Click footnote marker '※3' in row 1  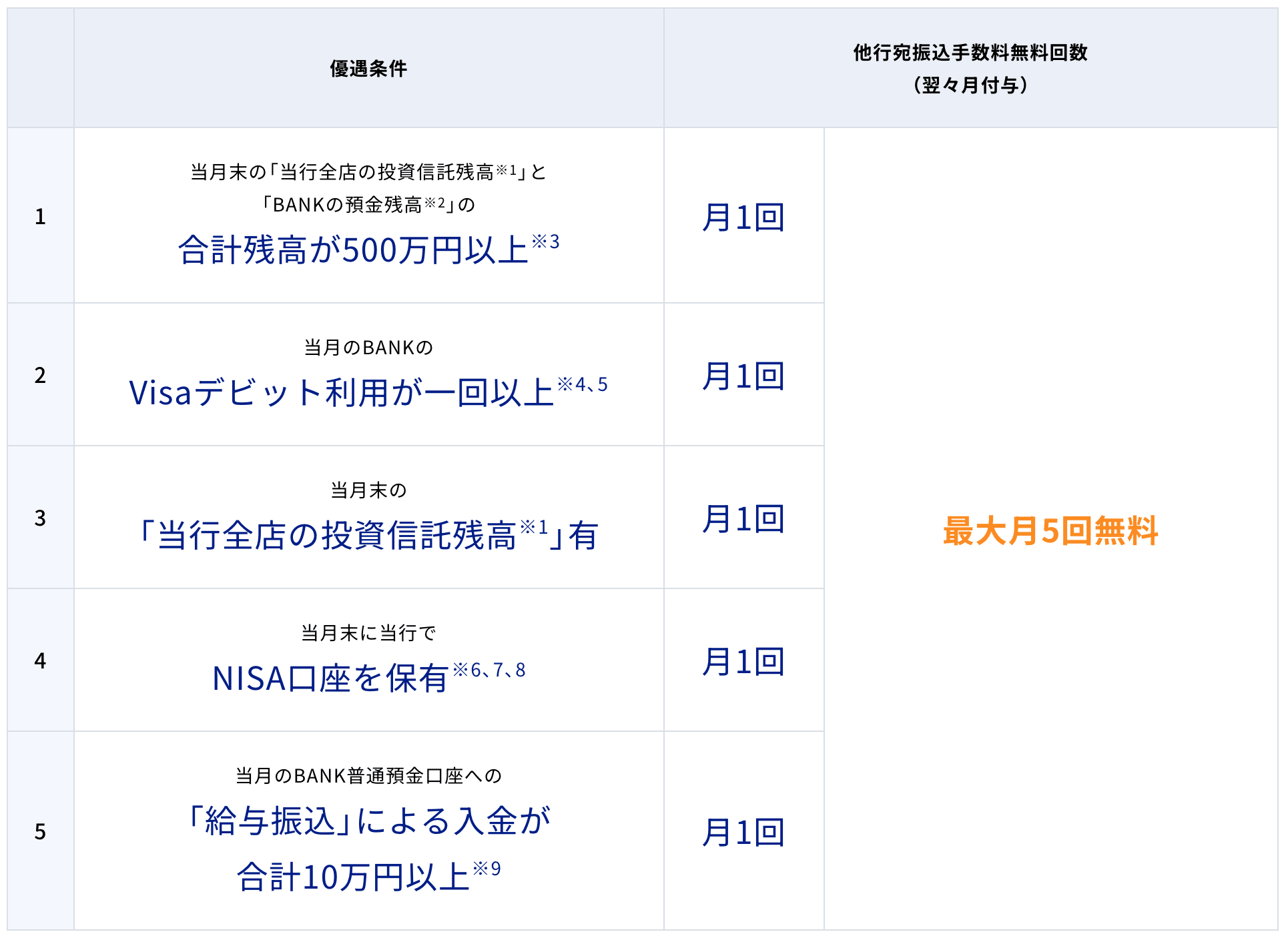pos(546,242)
